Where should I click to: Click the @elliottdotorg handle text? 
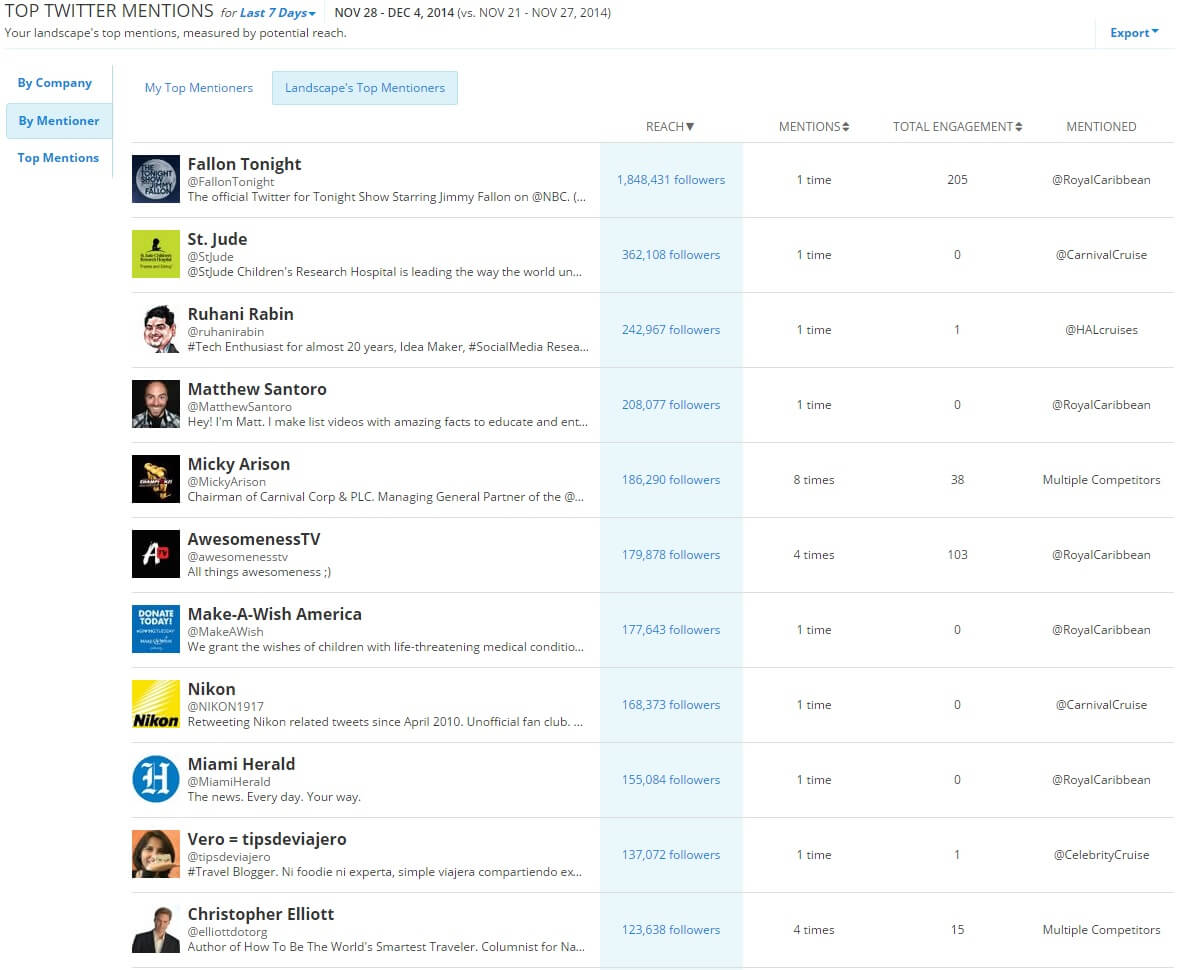click(228, 931)
